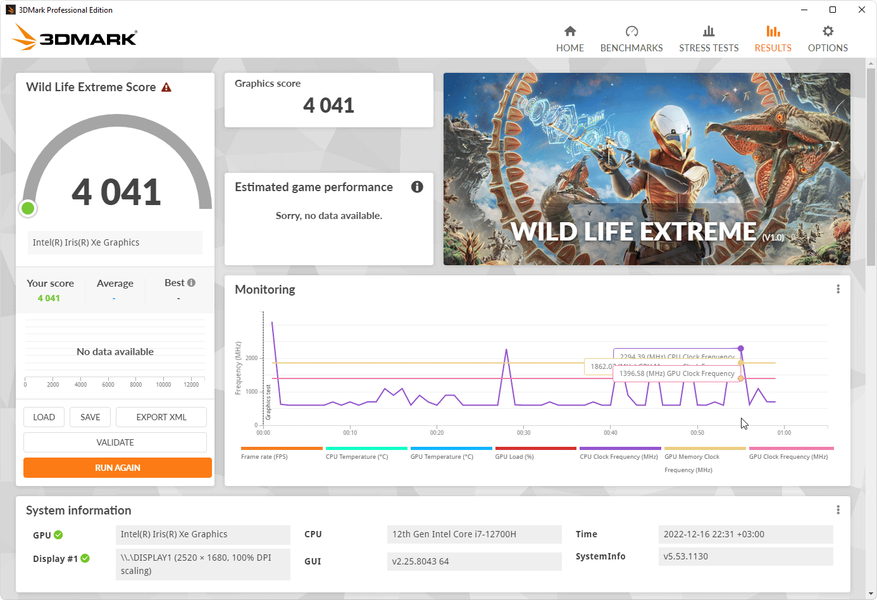Screen dimensions: 877x600
Task: Open the HOME tab
Action: pyautogui.click(x=569, y=39)
